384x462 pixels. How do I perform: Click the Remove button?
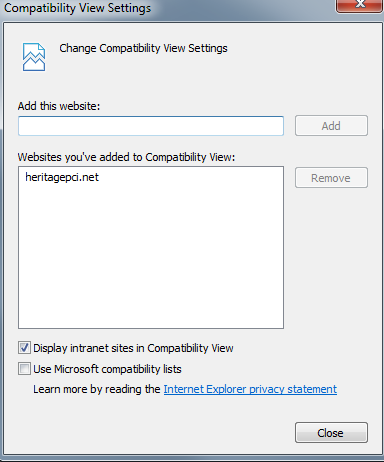331,178
